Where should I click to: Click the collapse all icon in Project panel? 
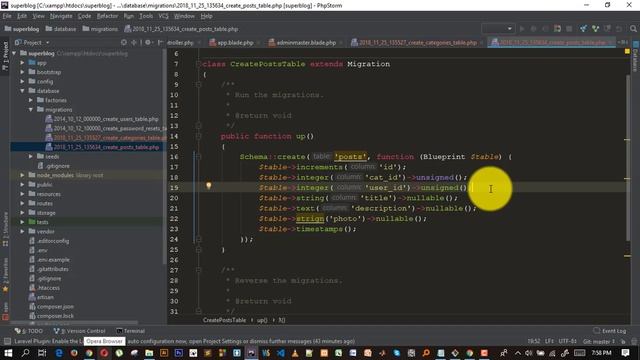click(134, 42)
